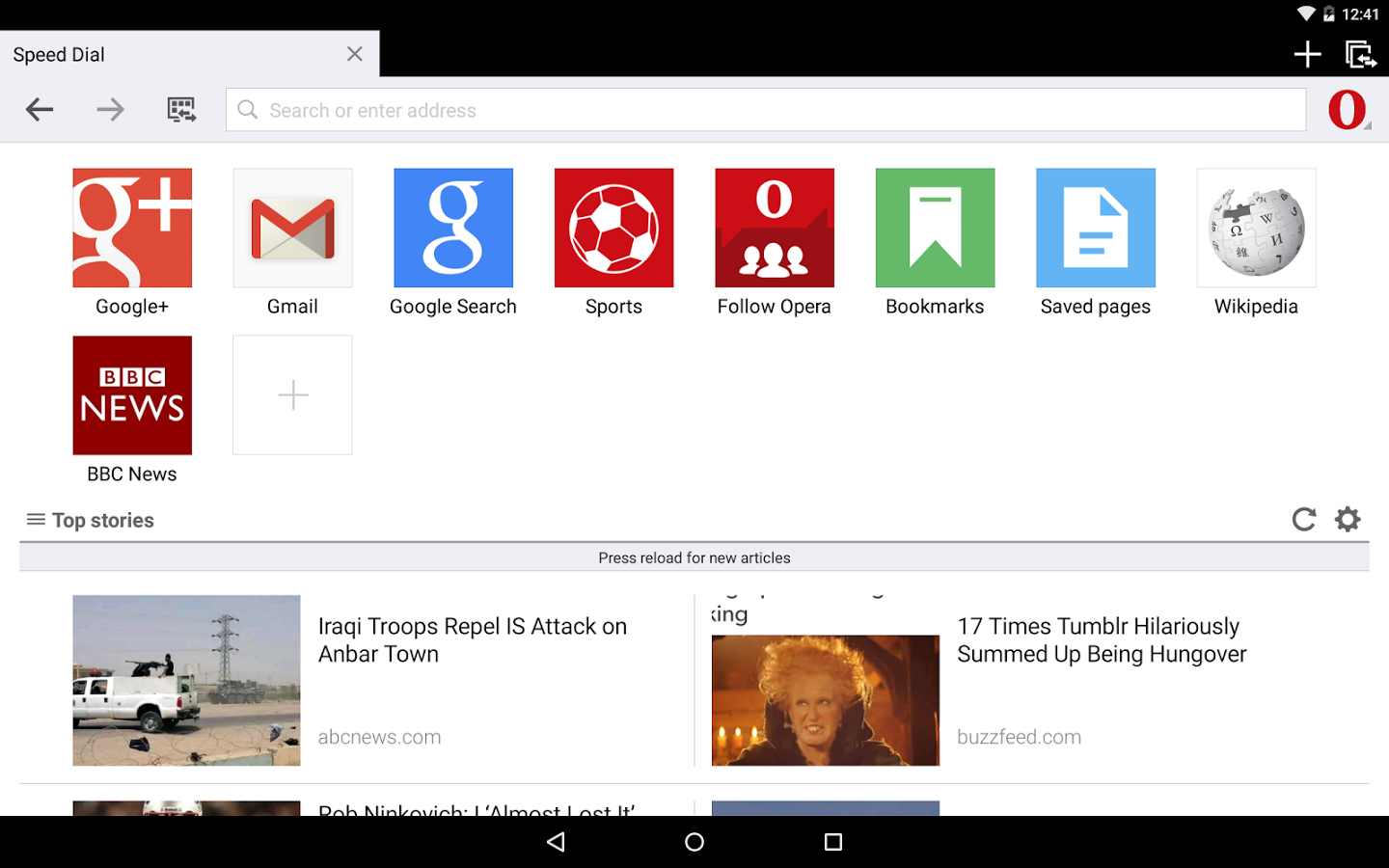Click the buzzfeed.com source label
The image size is (1389, 868).
pos(1019,737)
